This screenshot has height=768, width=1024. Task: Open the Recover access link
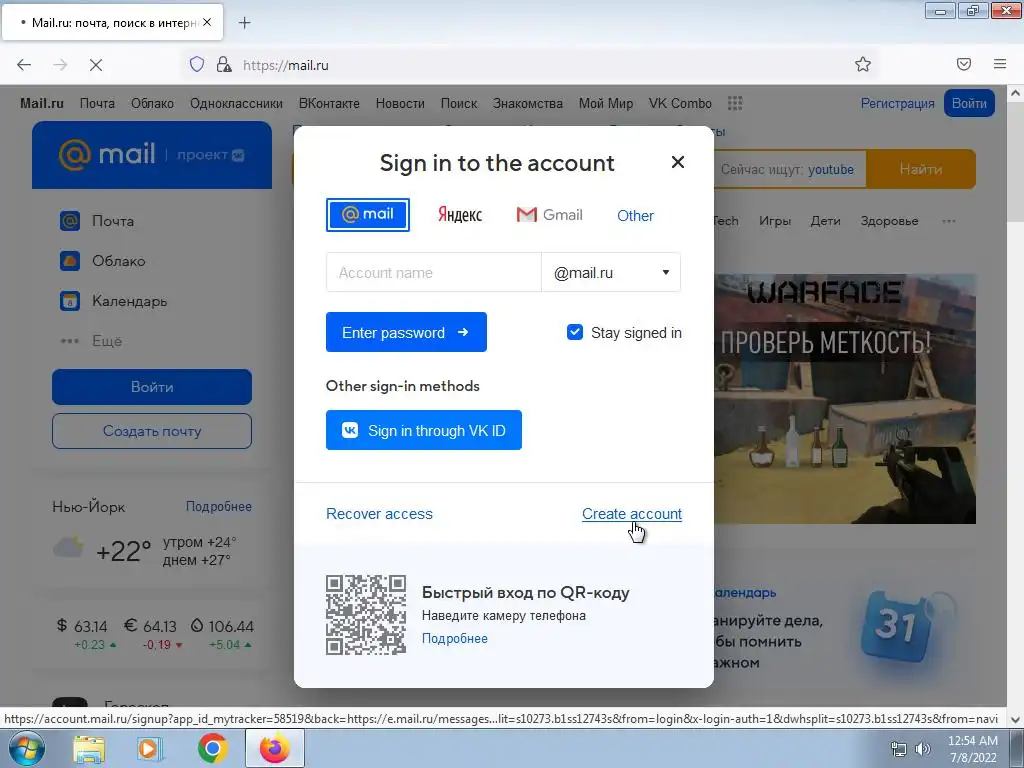click(379, 514)
